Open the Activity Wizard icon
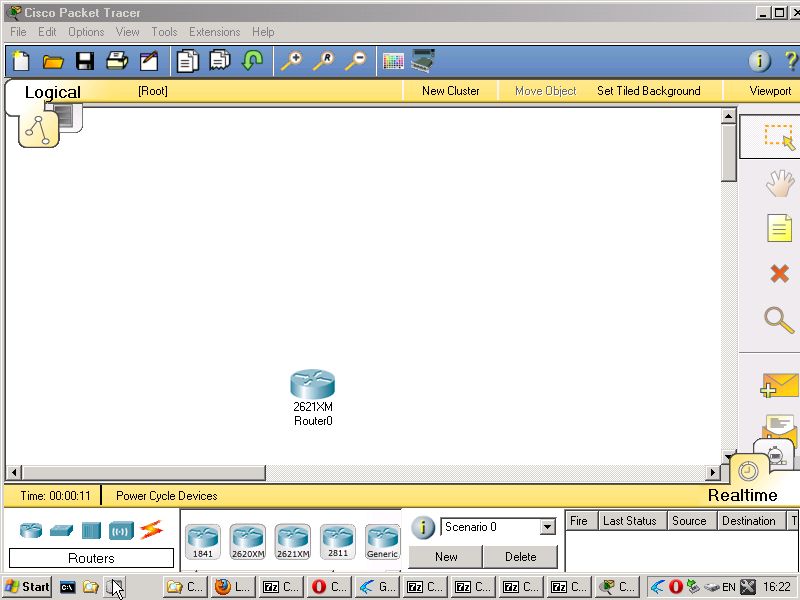Image resolution: width=800 pixels, height=600 pixels. [149, 61]
